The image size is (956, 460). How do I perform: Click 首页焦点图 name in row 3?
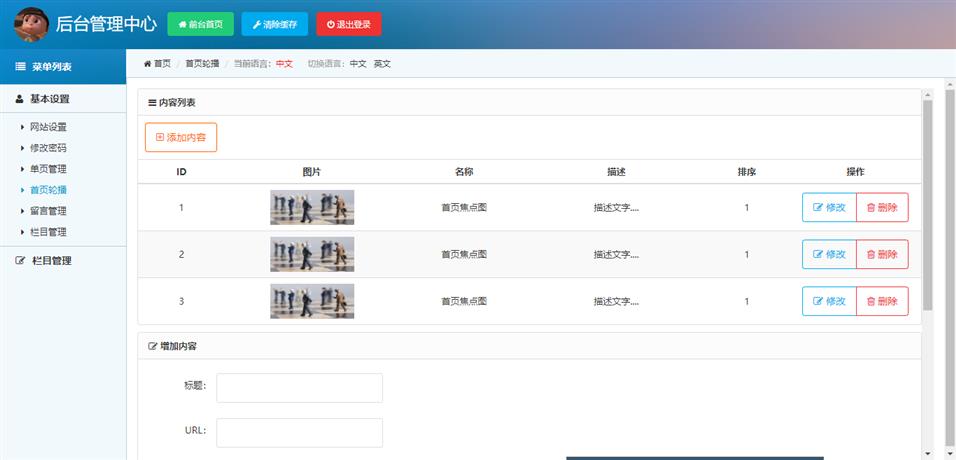[x=464, y=301]
